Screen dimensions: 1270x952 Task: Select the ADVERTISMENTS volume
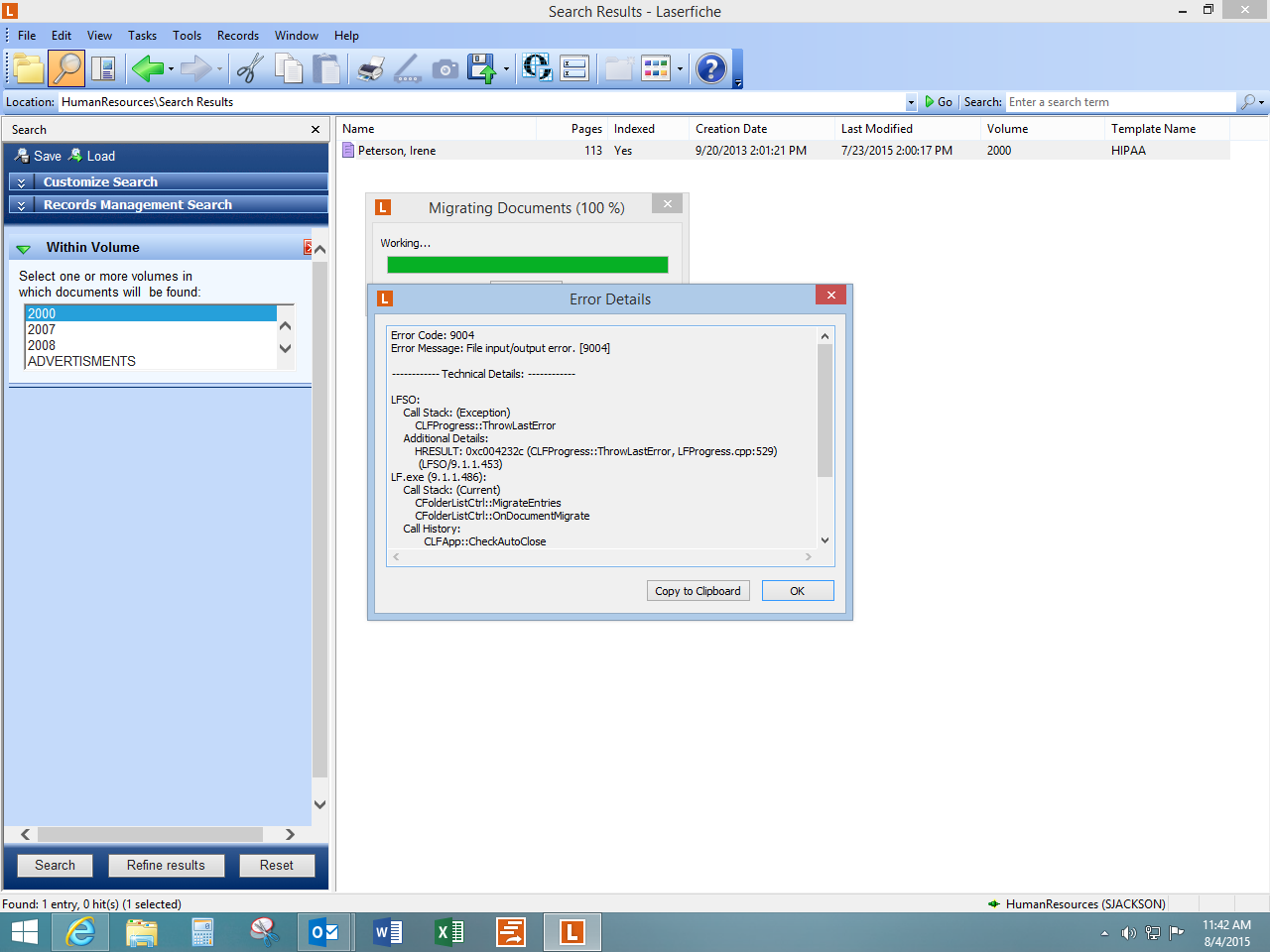pos(150,361)
